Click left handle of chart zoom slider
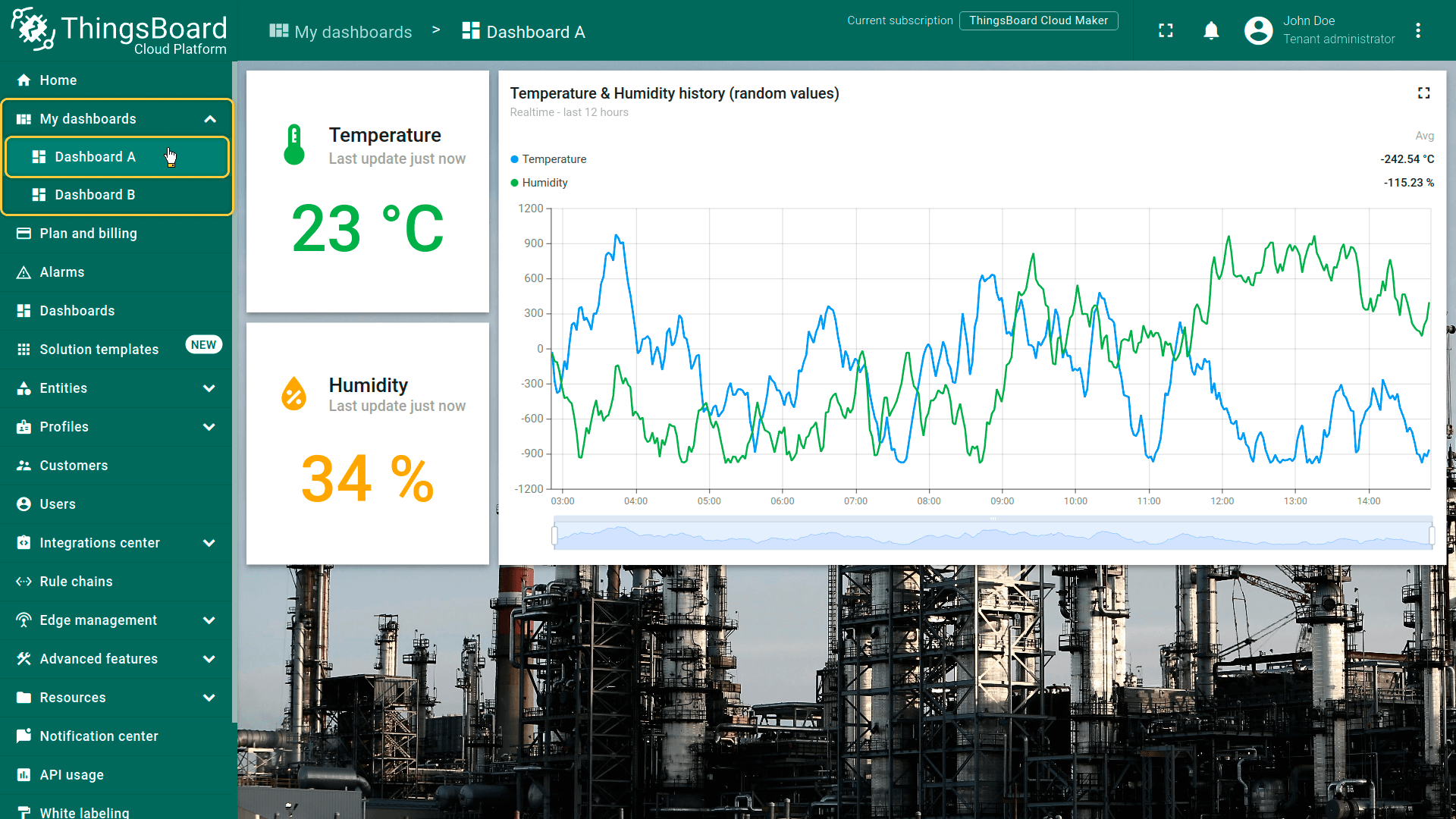The width and height of the screenshot is (1456, 819). [555, 536]
